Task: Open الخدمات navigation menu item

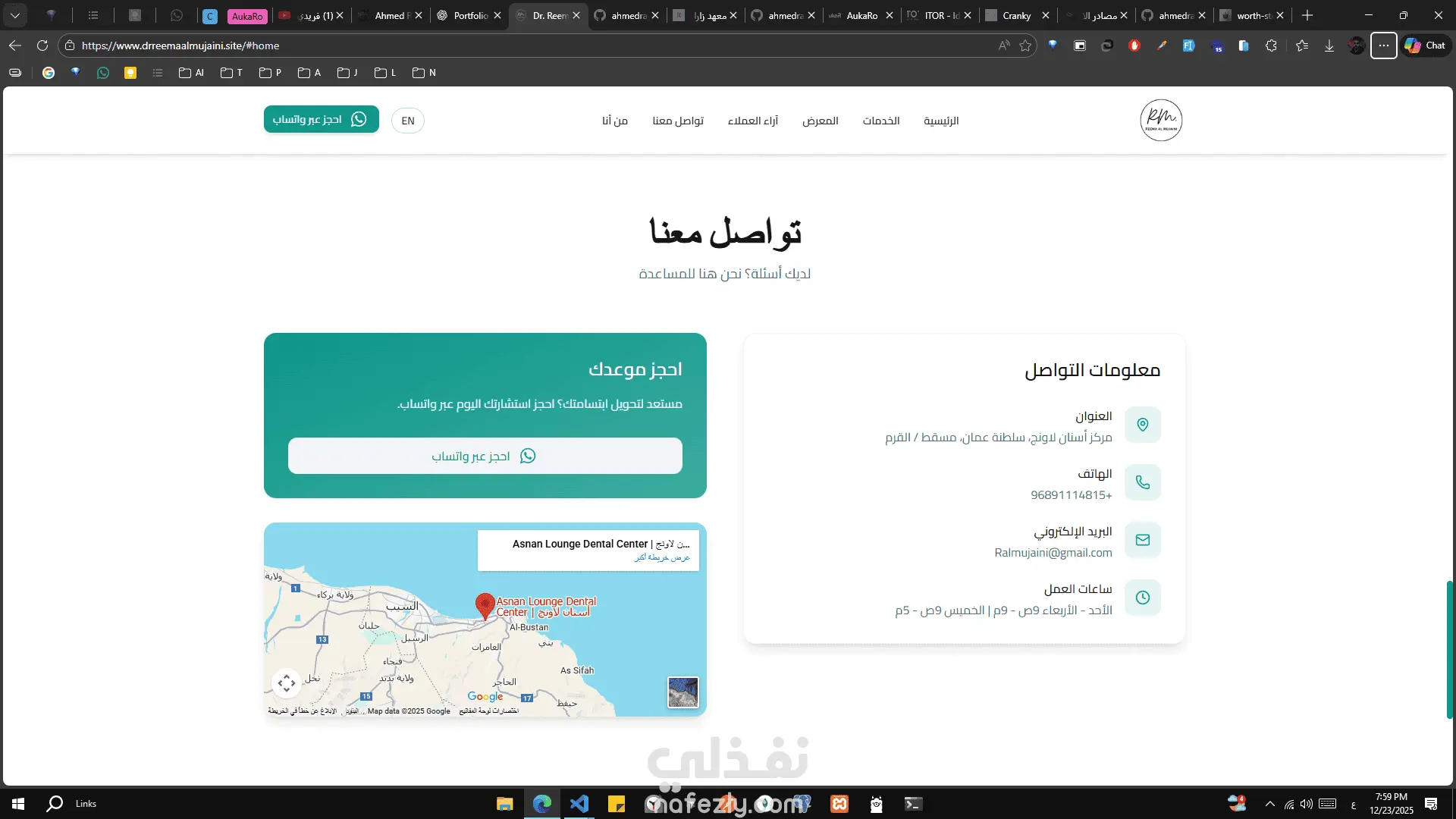Action: pyautogui.click(x=880, y=121)
